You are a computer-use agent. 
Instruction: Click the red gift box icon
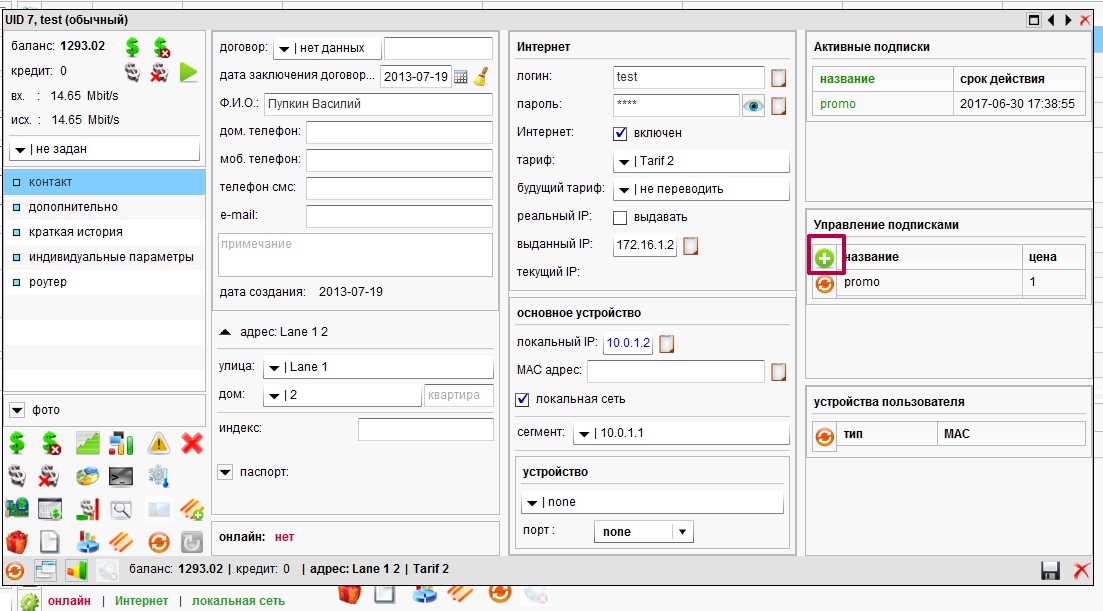click(x=17, y=542)
